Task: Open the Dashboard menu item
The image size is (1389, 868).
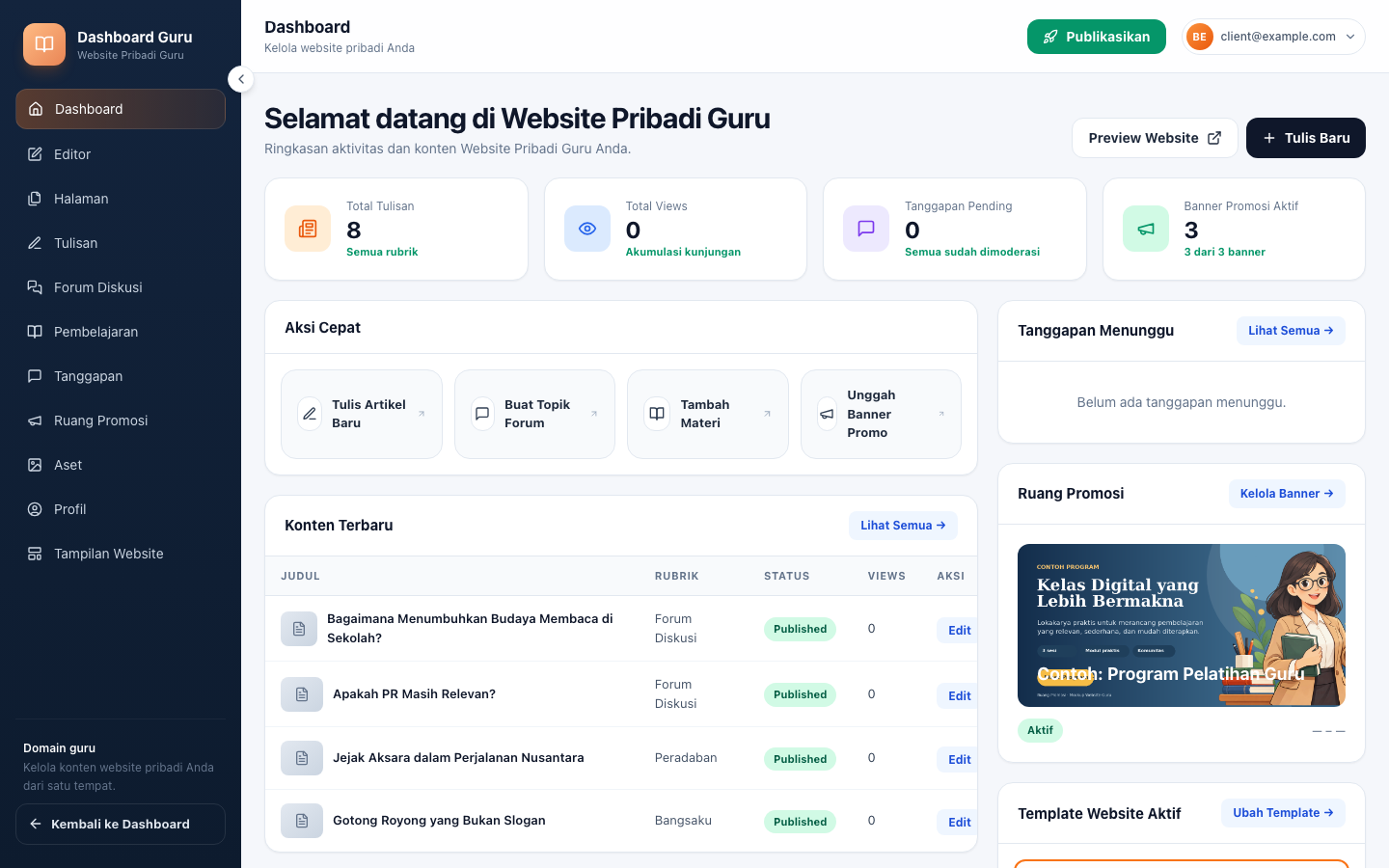Action: (x=121, y=109)
